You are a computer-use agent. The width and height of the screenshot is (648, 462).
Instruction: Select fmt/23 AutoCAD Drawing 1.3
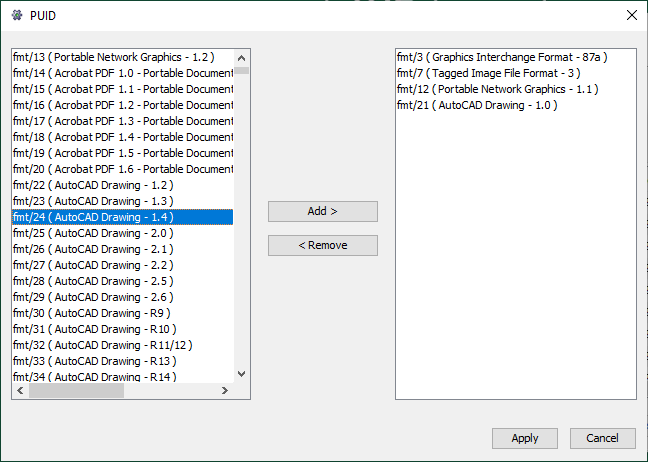click(x=123, y=201)
